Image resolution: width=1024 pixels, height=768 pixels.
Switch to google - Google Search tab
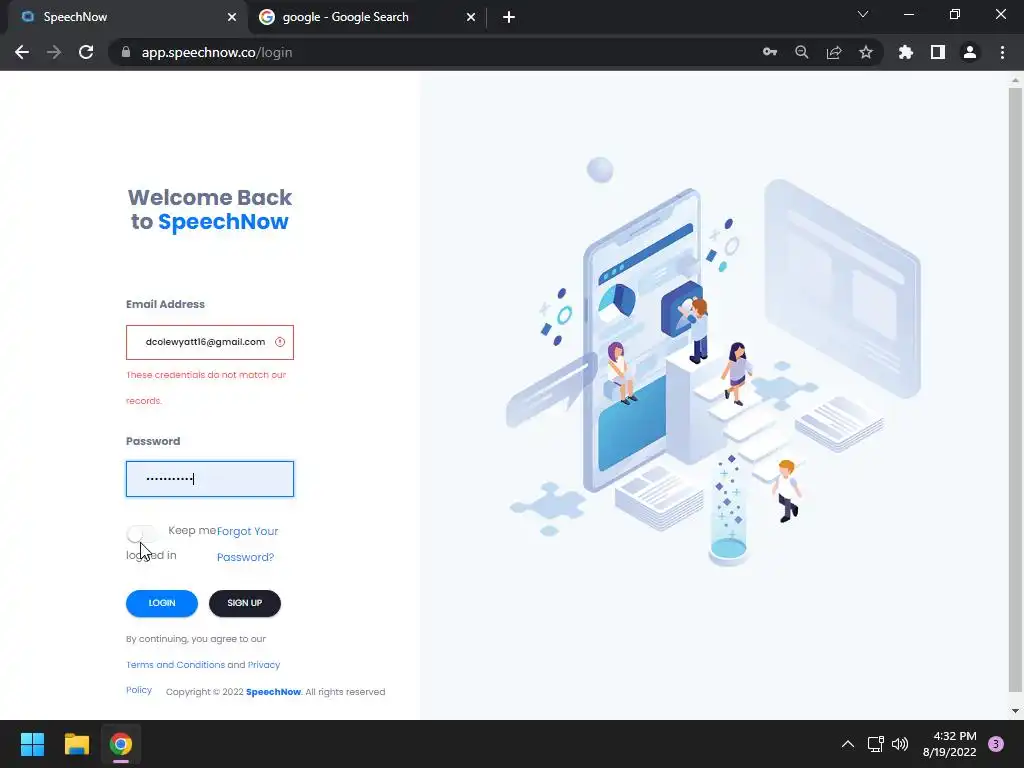pos(366,17)
